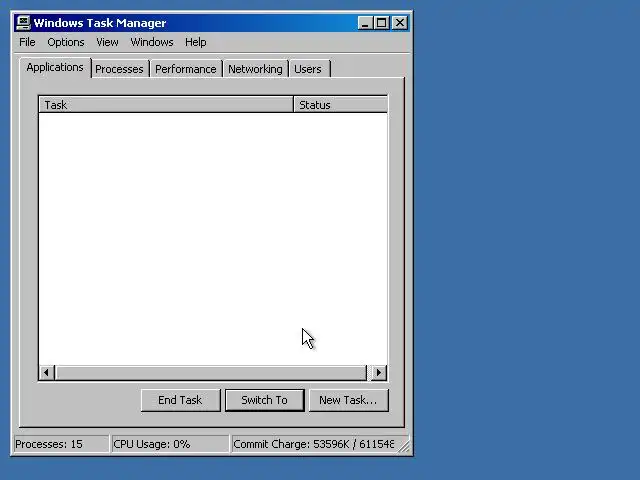Minimize the Task Manager window
The image size is (640, 480).
click(365, 23)
